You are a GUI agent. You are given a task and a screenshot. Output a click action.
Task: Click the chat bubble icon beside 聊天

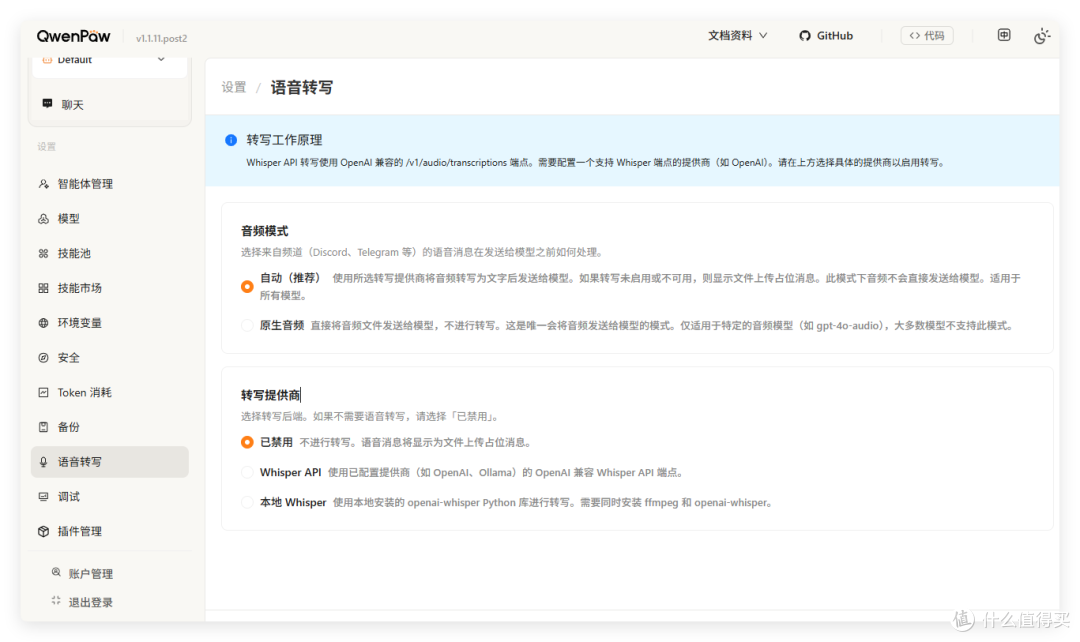[47, 103]
